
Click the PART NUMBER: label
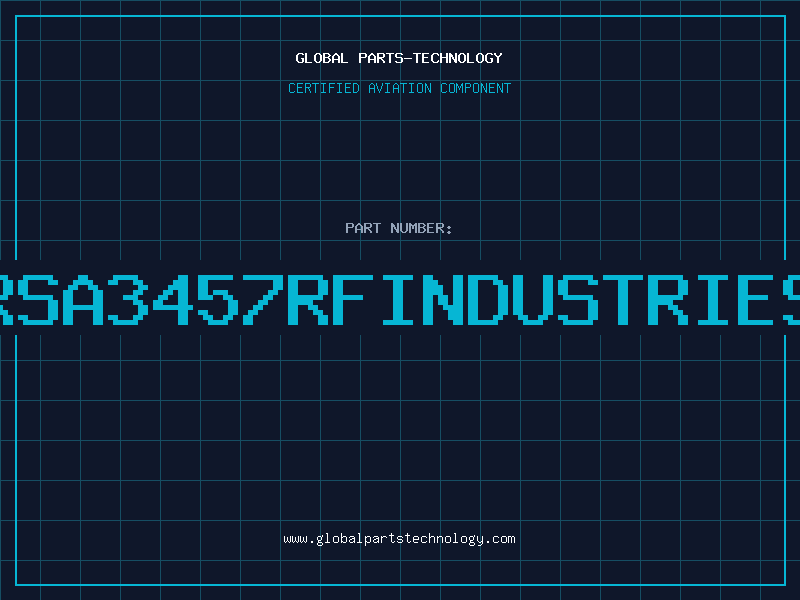399,228
